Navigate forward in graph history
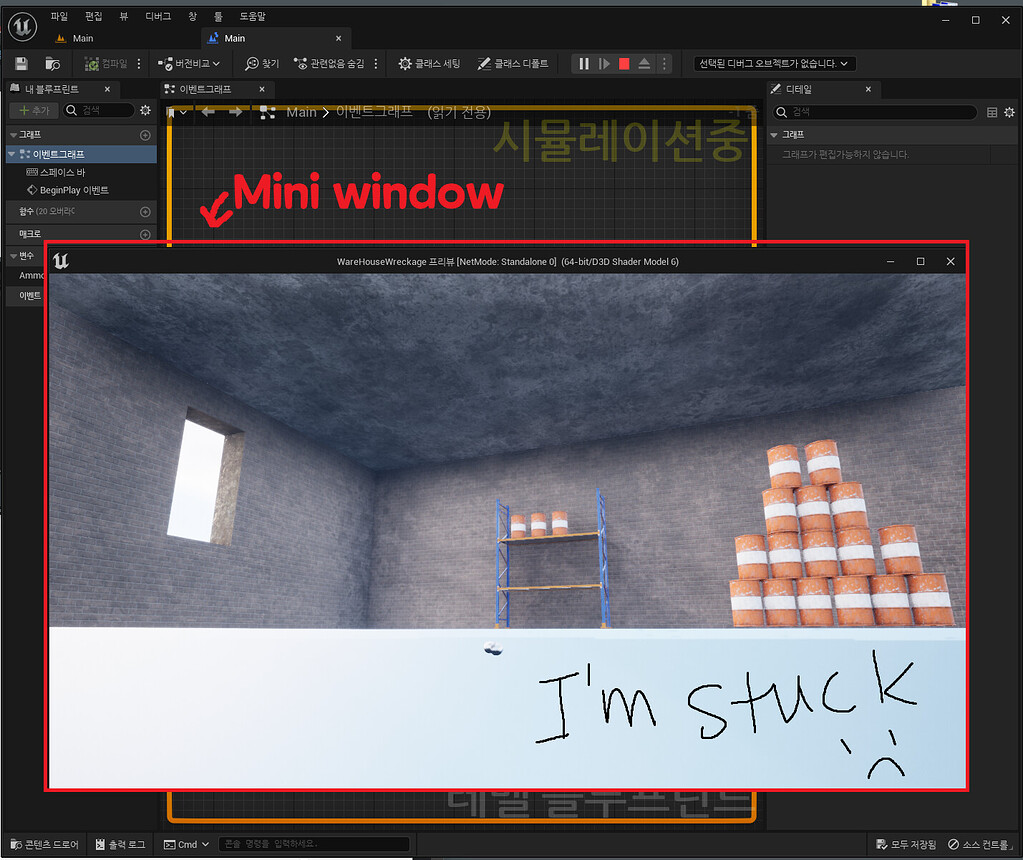The width and height of the screenshot is (1023, 860). click(x=236, y=112)
